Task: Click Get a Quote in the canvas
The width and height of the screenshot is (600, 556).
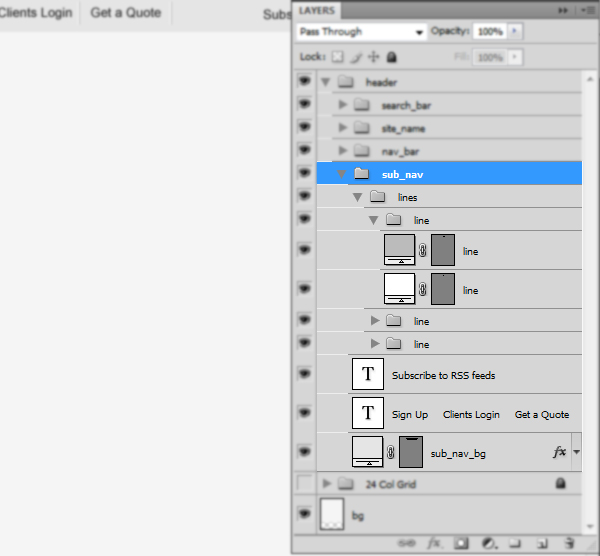Action: click(126, 13)
